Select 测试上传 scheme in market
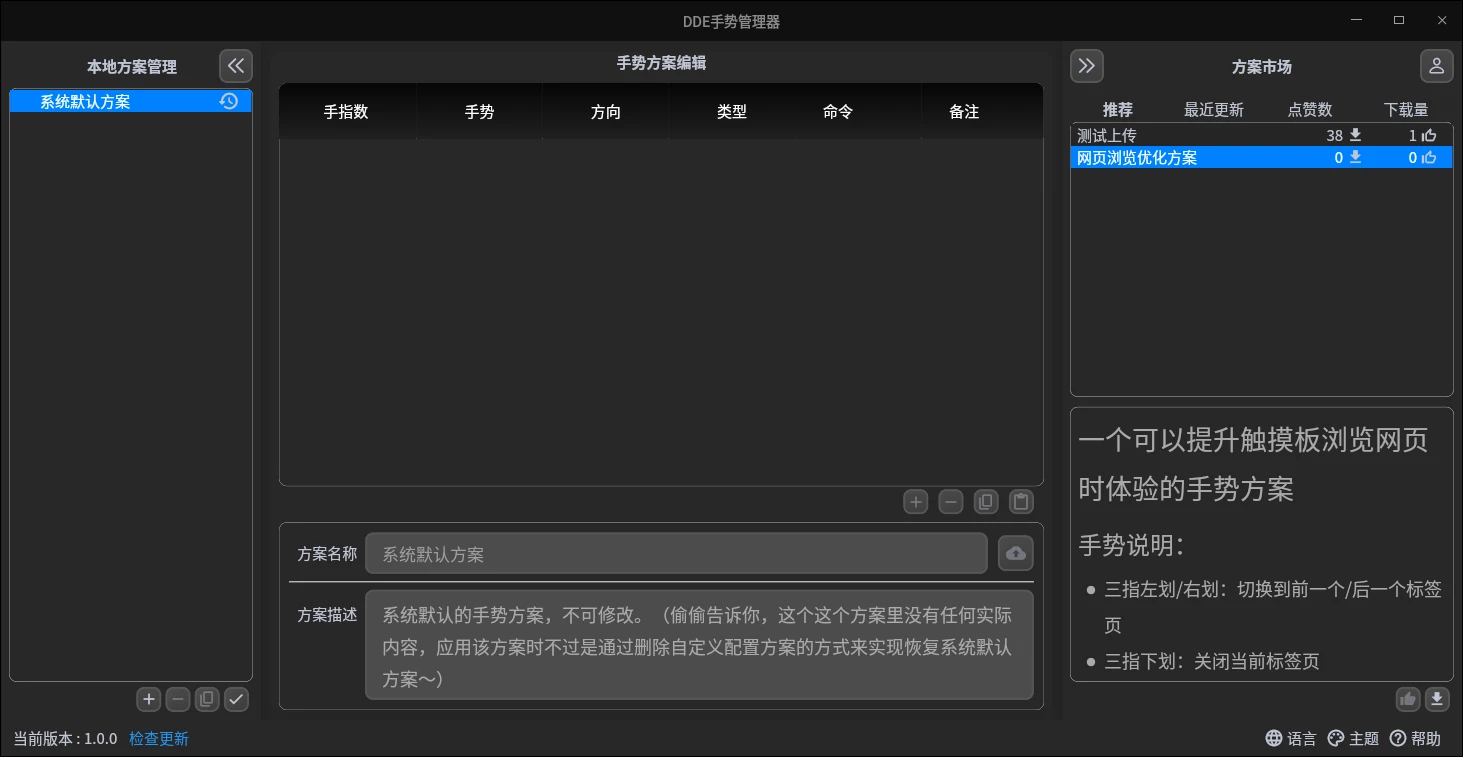Screen dimensions: 1463x757 [x=1261, y=135]
